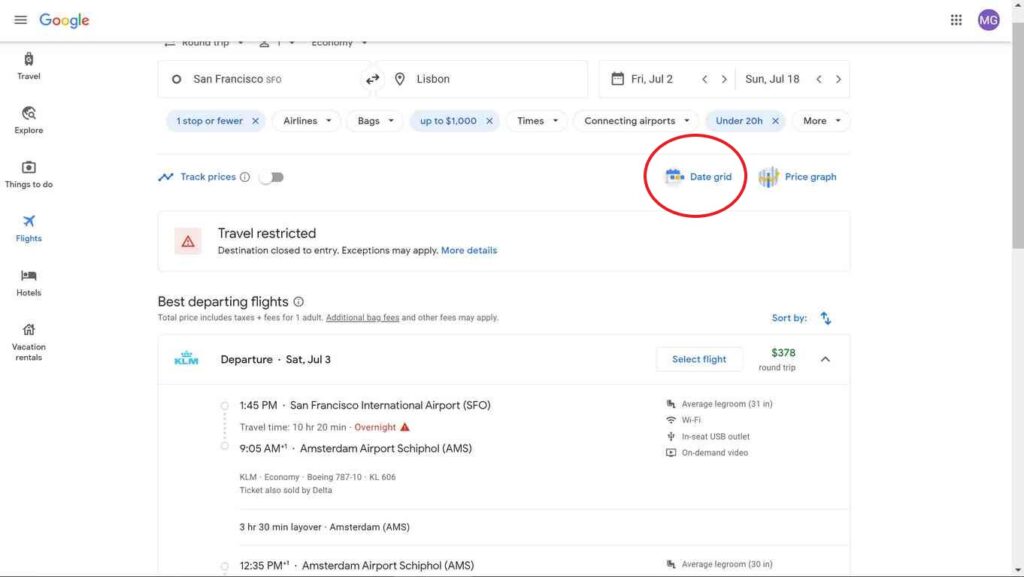Remove the 1 stop or fewer filter
Screen dimensions: 1024x577
coord(255,121)
